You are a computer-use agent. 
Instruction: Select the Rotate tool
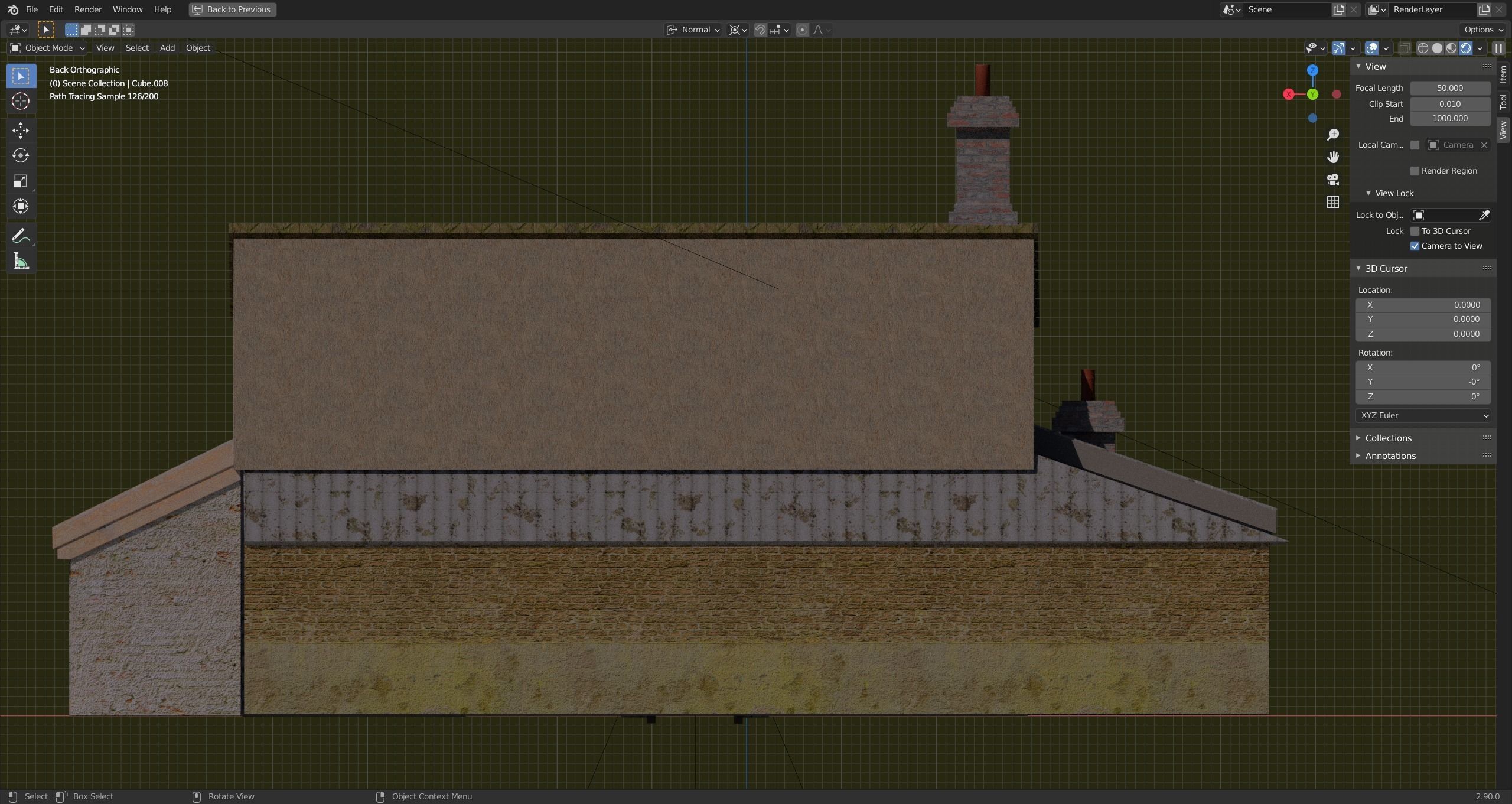[21, 155]
